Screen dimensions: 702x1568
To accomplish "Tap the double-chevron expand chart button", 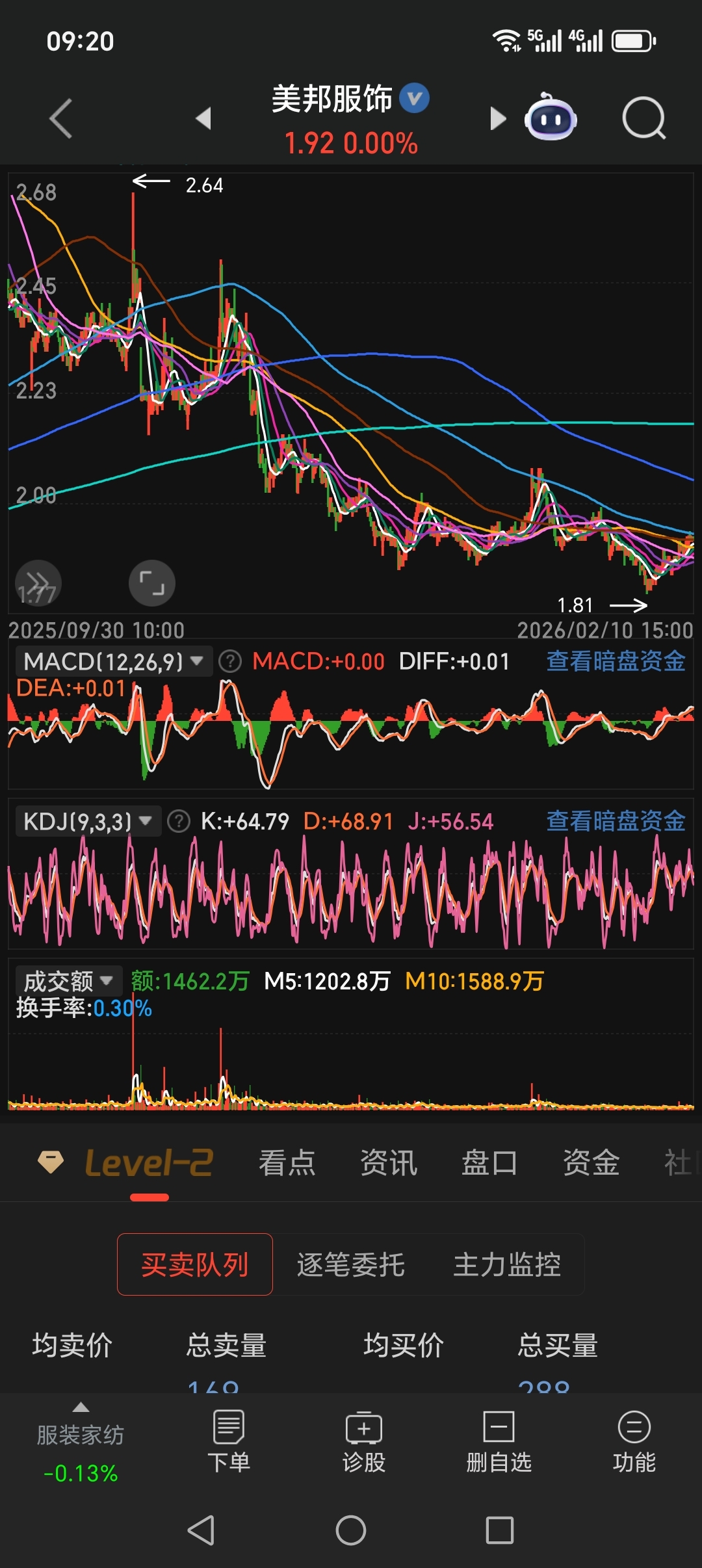I will coord(38,582).
